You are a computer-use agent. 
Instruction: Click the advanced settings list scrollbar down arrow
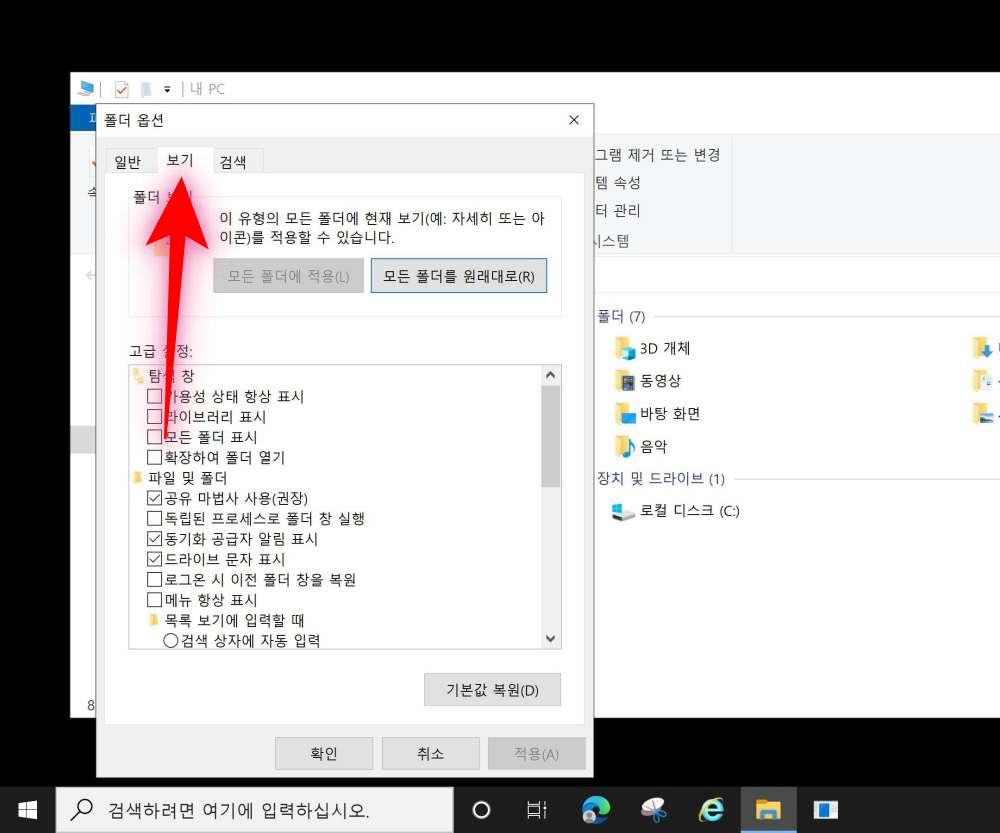550,639
